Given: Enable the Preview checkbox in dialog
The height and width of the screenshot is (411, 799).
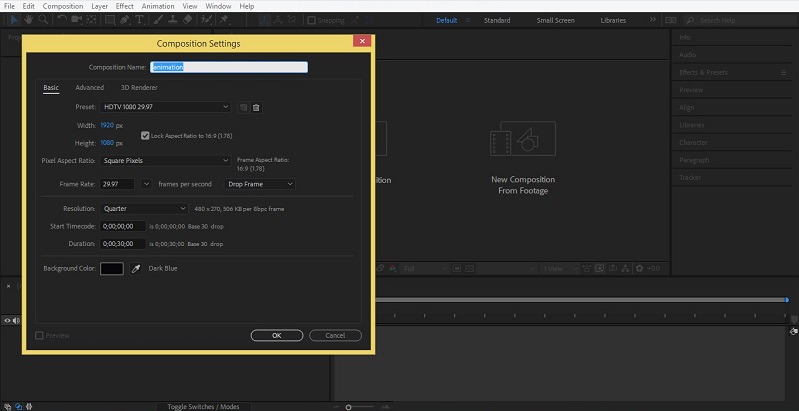Looking at the screenshot, I should (x=39, y=336).
